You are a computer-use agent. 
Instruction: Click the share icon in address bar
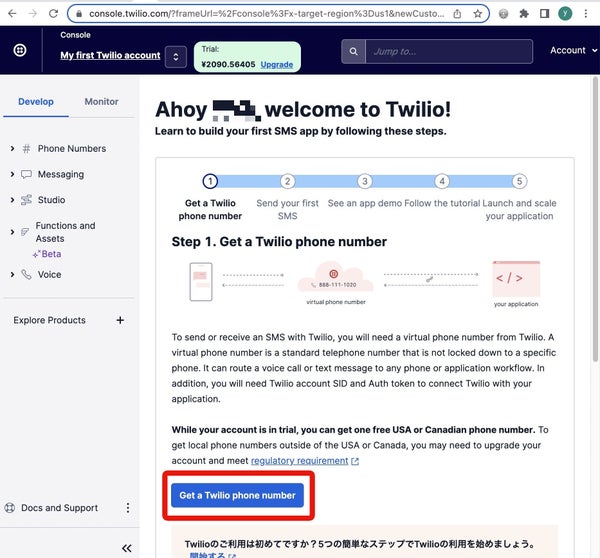click(x=457, y=14)
